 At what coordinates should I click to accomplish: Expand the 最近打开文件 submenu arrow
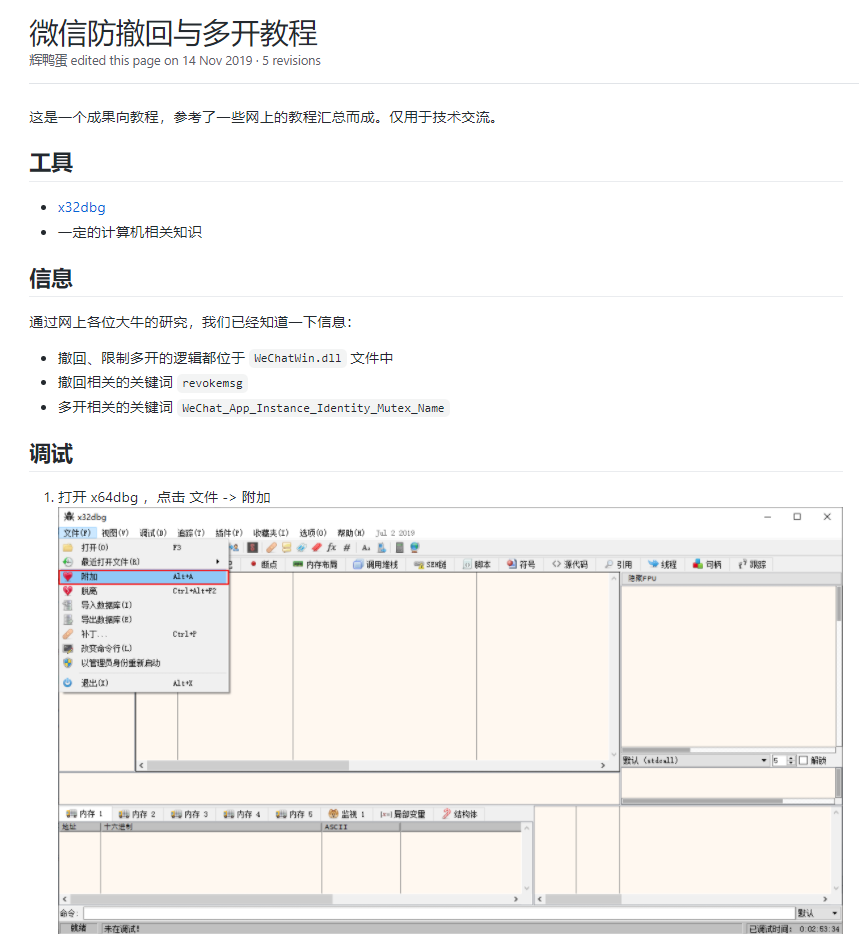[x=218, y=562]
